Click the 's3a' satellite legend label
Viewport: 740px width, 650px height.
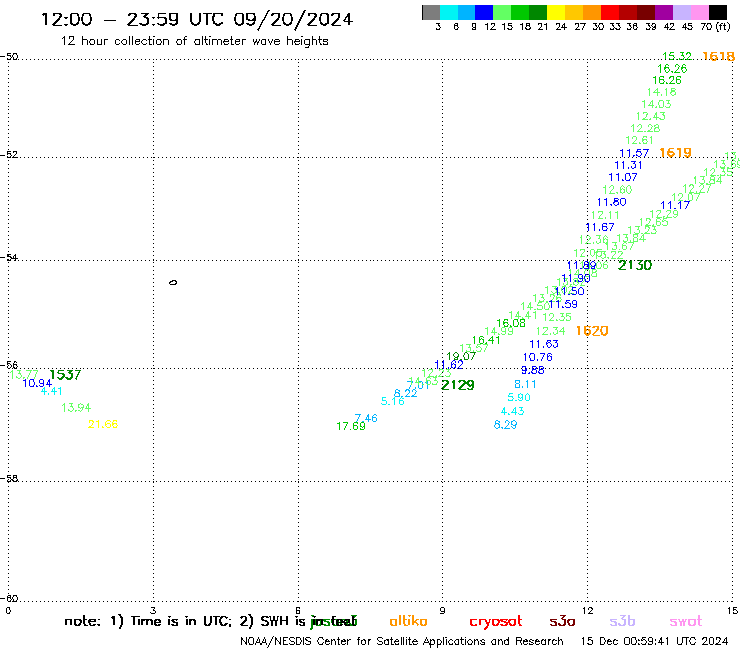click(x=562, y=621)
